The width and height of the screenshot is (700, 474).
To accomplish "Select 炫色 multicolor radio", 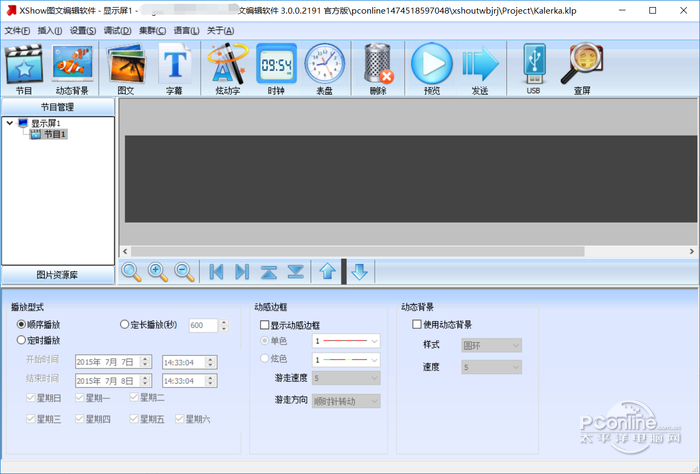I will point(264,358).
